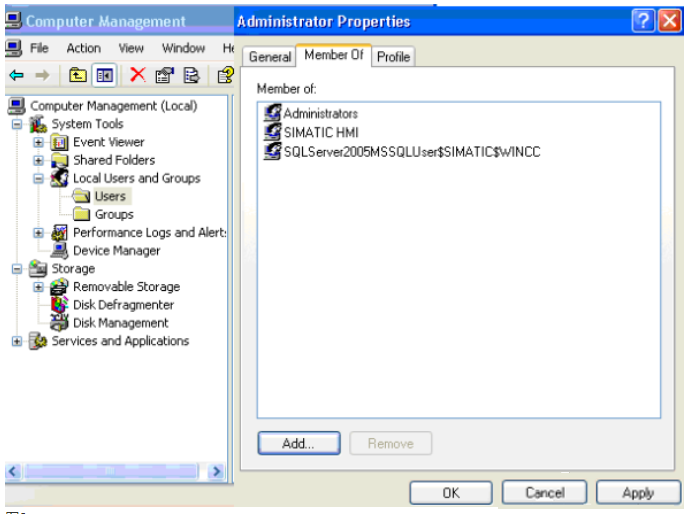The width and height of the screenshot is (687, 514).
Task: Select the Users tree item label
Action: pyautogui.click(x=110, y=196)
